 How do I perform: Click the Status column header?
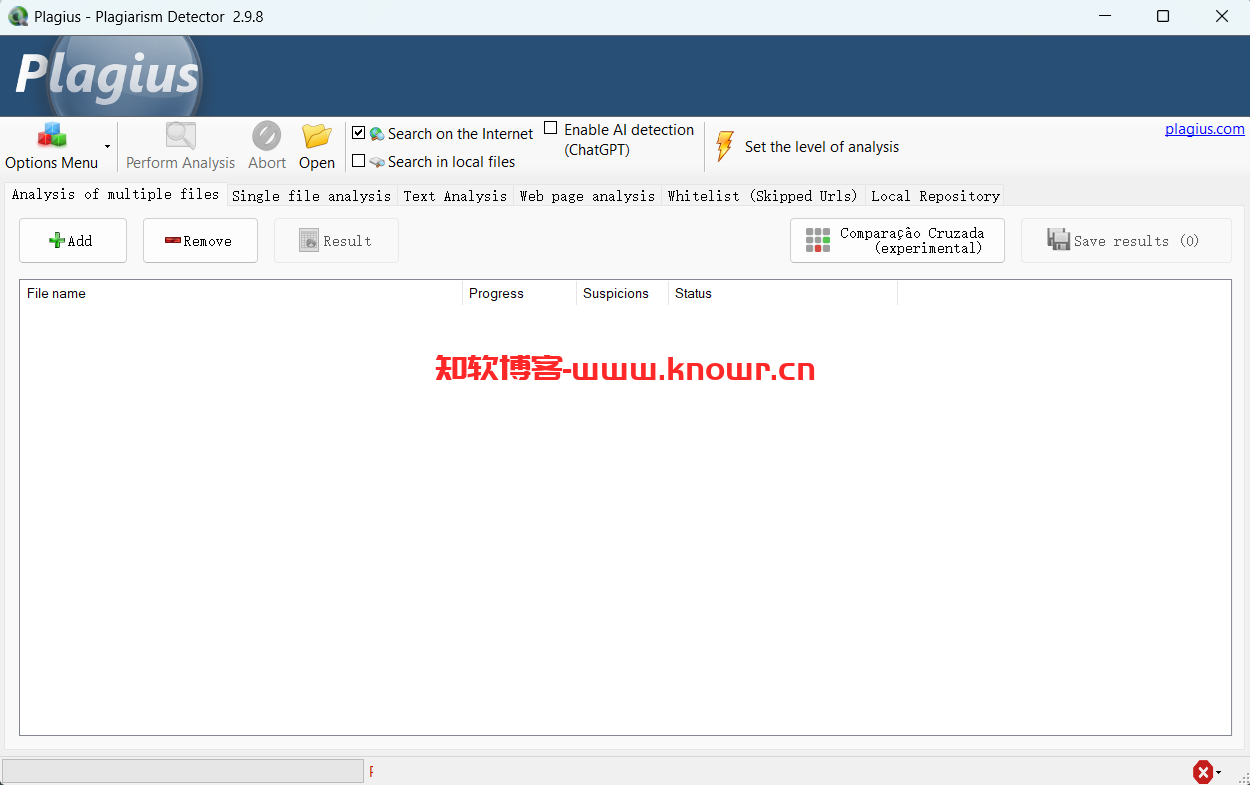783,293
